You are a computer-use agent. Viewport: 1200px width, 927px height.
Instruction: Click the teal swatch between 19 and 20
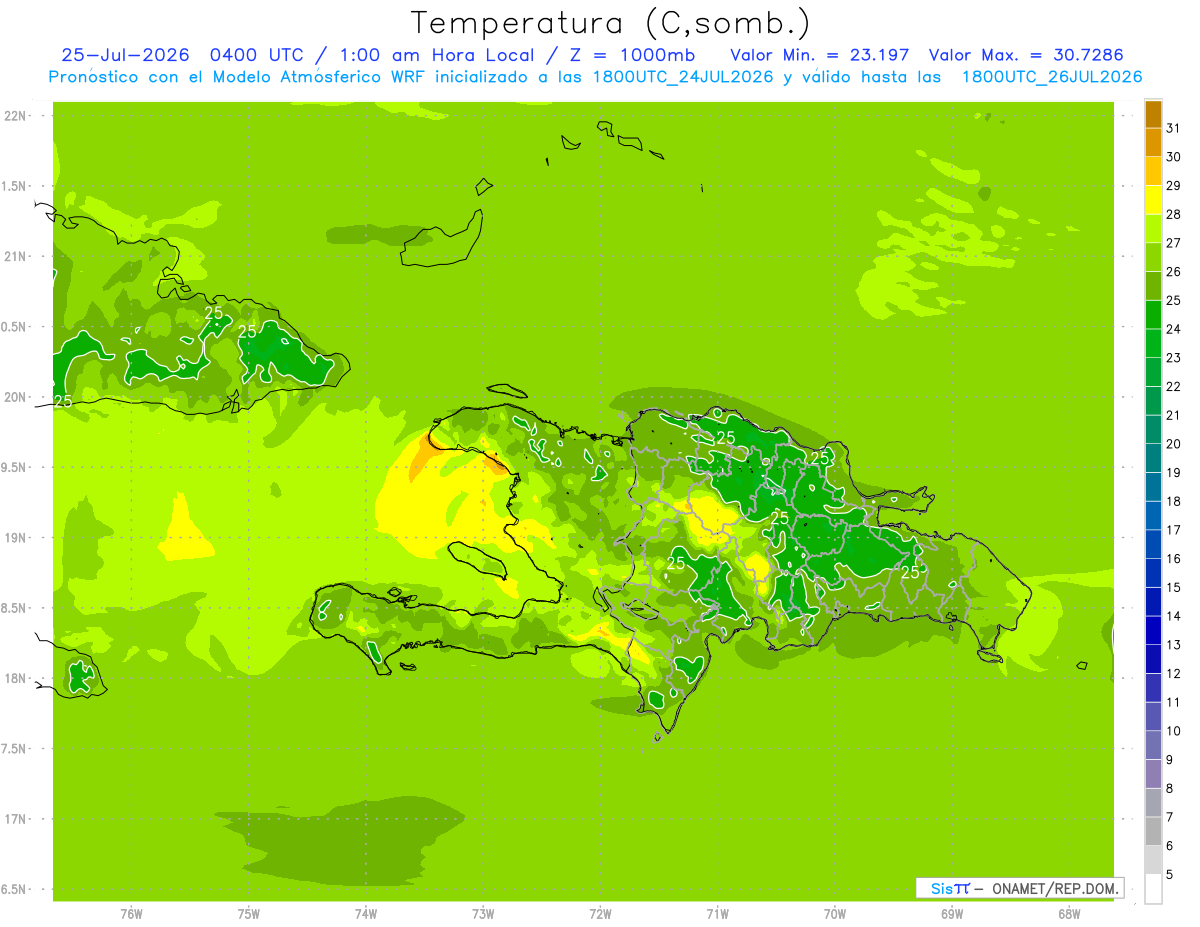click(1153, 459)
